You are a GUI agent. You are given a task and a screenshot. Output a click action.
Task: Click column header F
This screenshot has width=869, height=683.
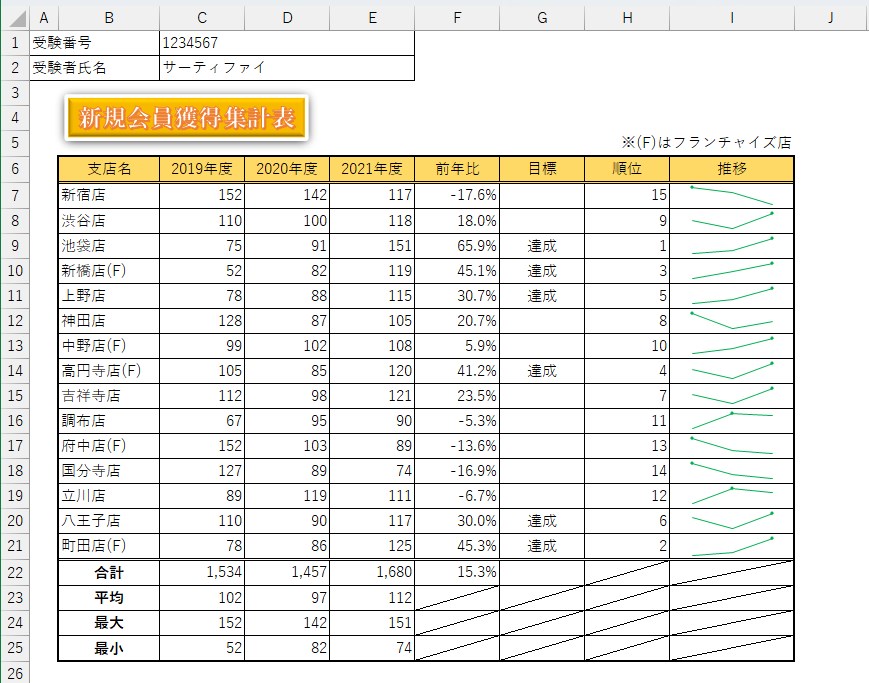pyautogui.click(x=457, y=18)
